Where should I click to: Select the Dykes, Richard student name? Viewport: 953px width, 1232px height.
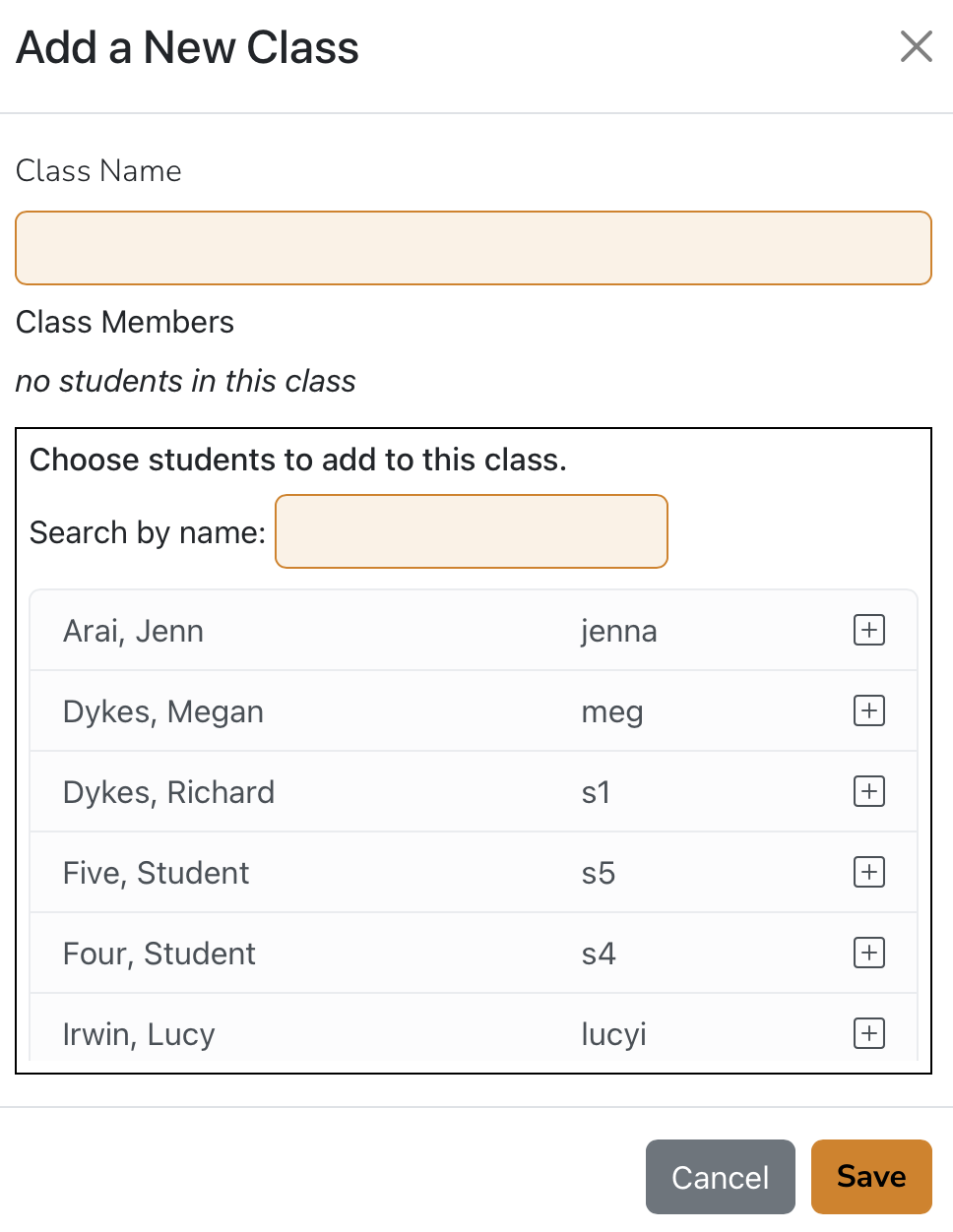pyautogui.click(x=168, y=792)
